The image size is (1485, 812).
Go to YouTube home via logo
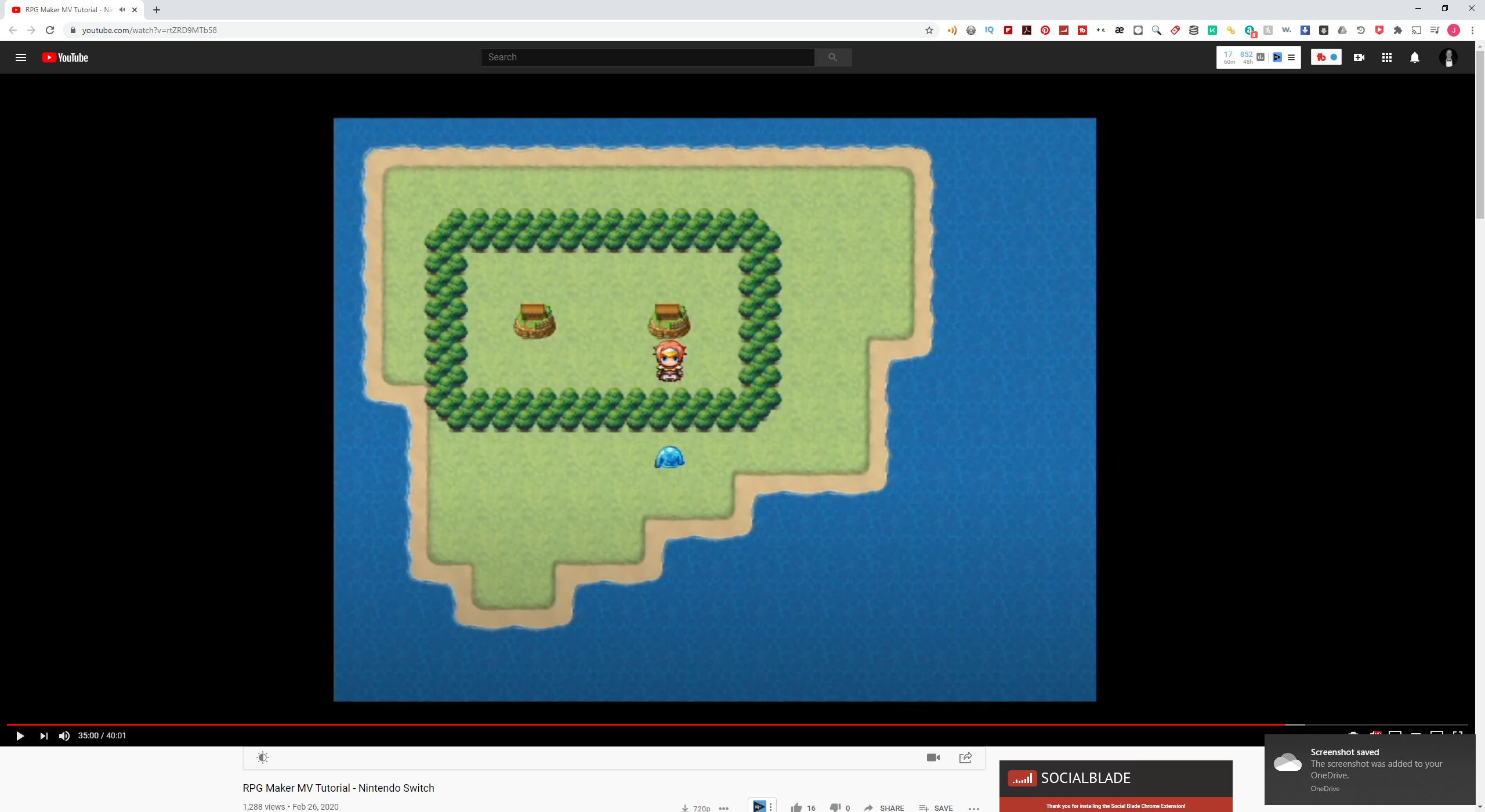[65, 57]
